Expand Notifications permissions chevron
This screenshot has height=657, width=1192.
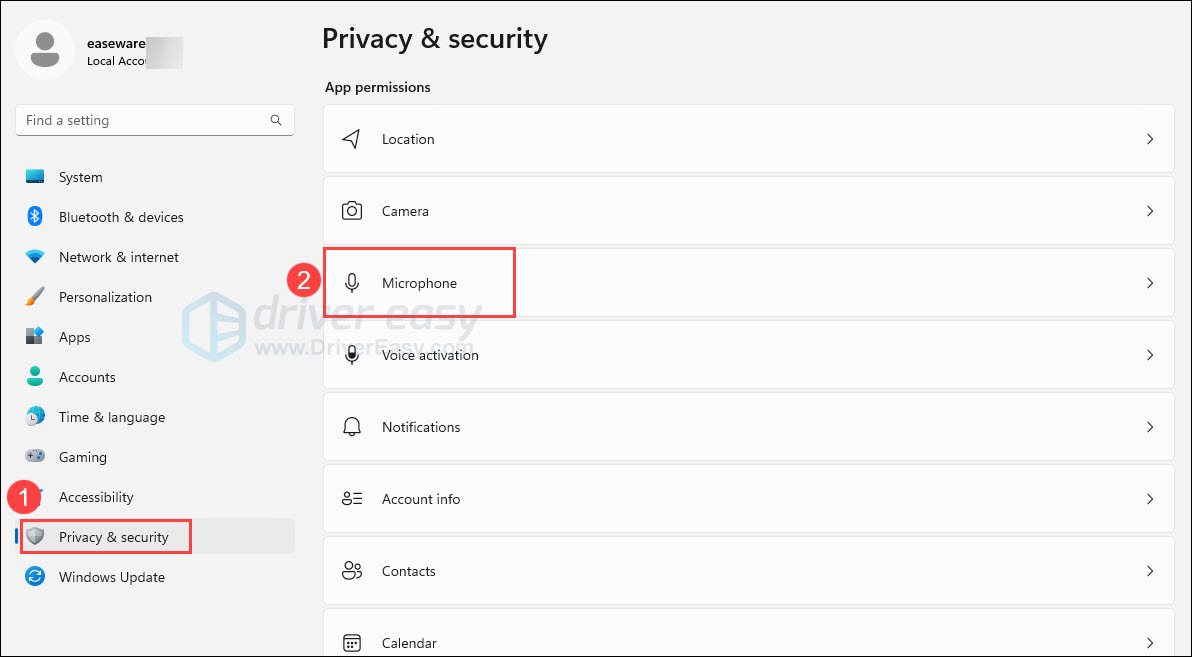pyautogui.click(x=1150, y=427)
